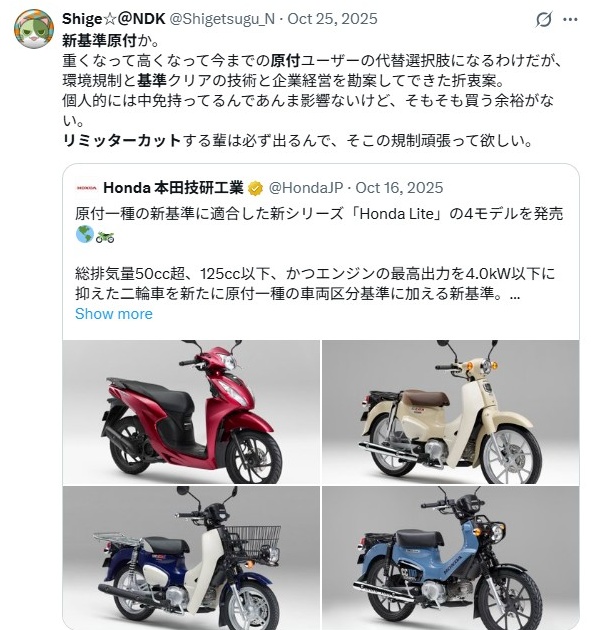Click the gold verified badge beside Honda

coord(256,188)
